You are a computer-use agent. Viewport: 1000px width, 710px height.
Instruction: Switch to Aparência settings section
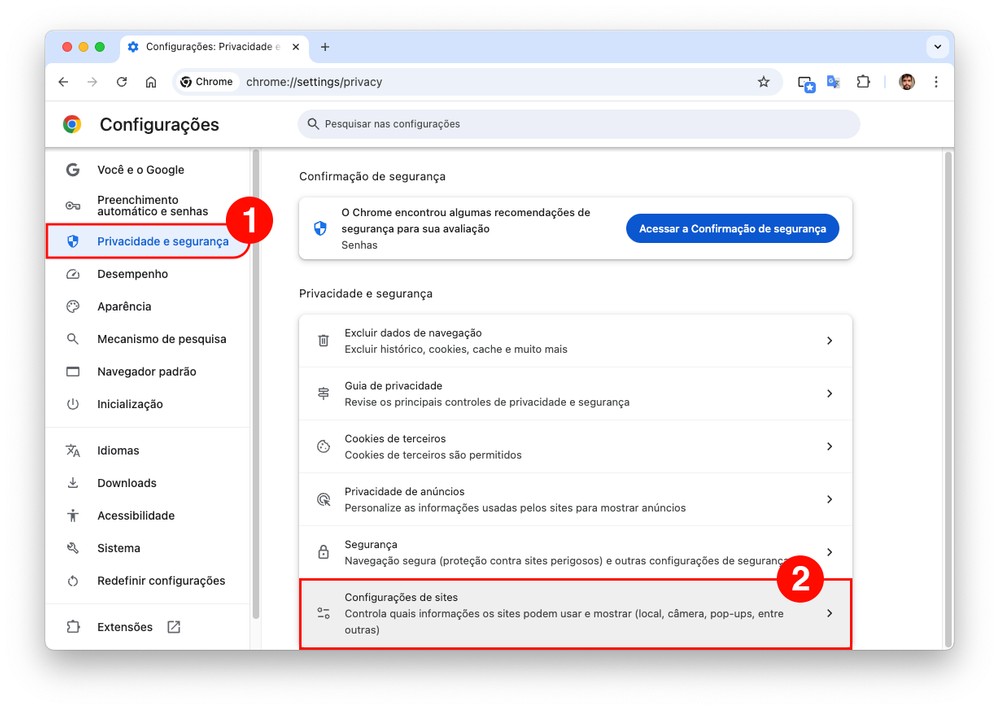[124, 307]
